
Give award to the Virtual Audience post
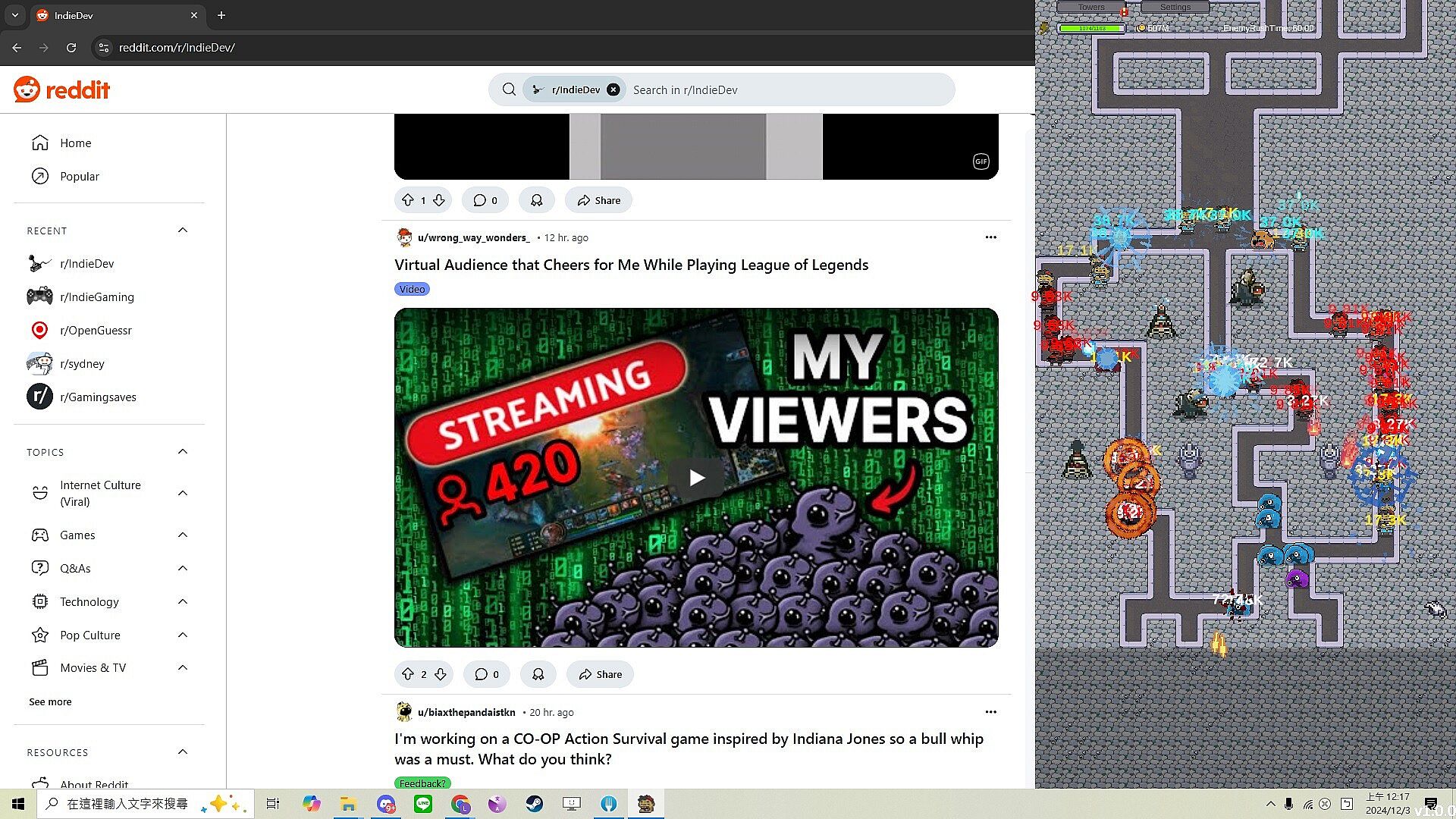[538, 674]
